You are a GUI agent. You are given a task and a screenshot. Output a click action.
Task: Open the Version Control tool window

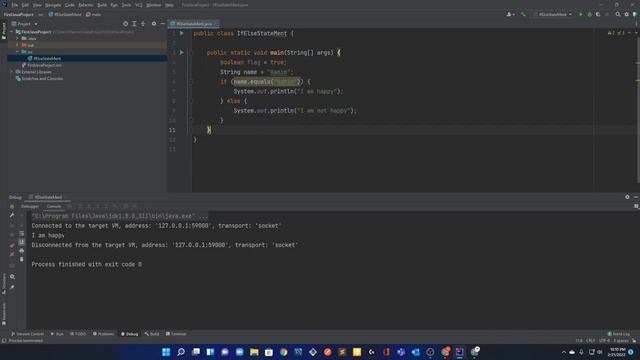(28, 334)
